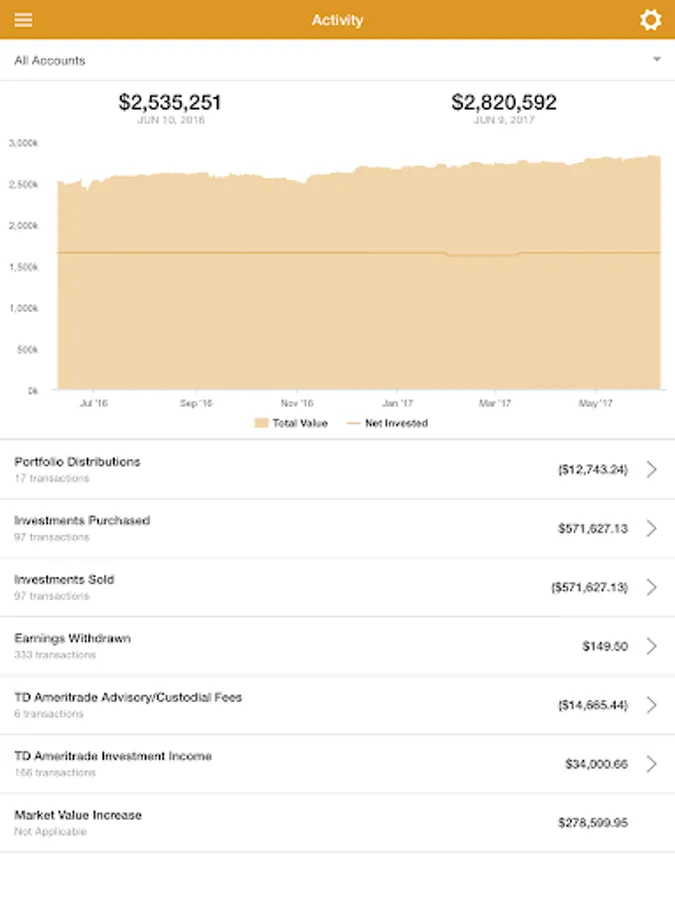
Task: Open settings via the gear icon
Action: (x=651, y=20)
